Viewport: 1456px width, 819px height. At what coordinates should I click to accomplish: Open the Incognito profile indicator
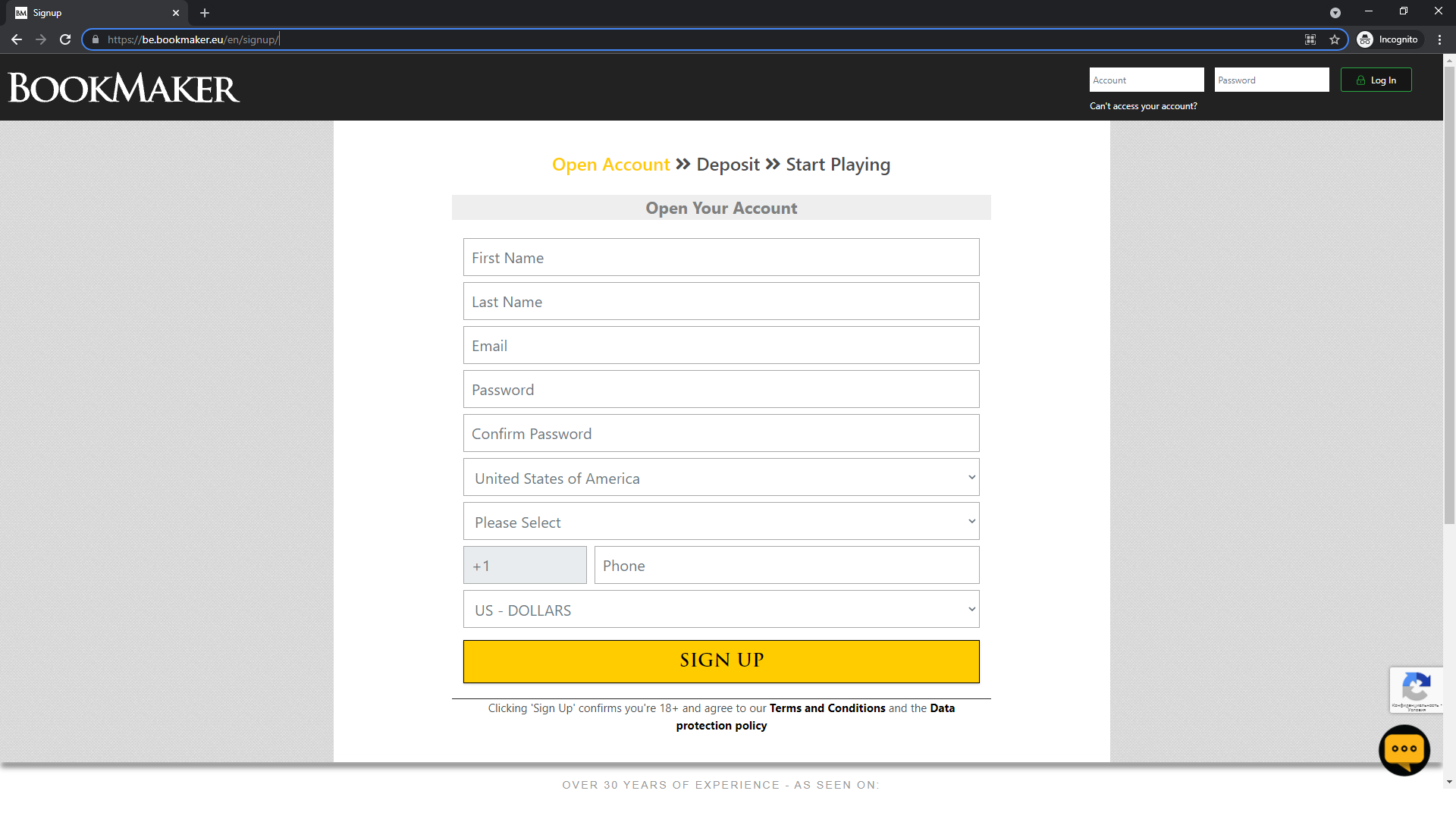(x=1388, y=39)
